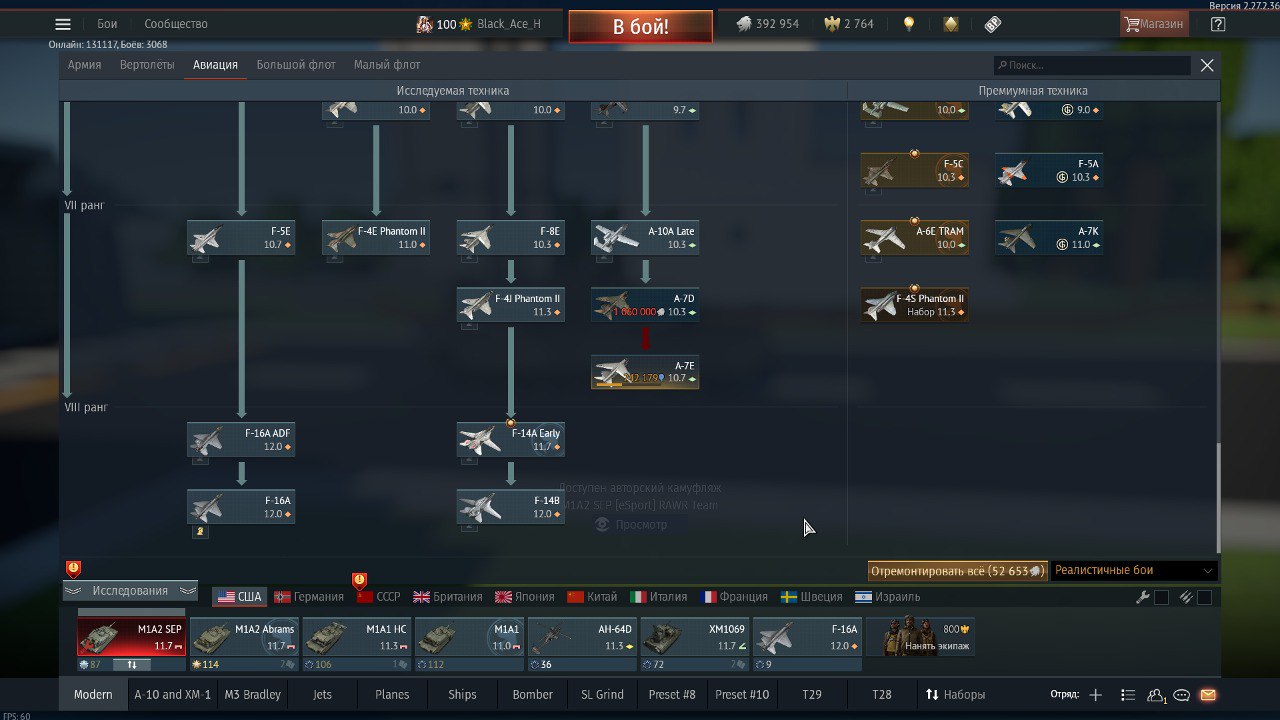Select the A-10A Late card
Viewport: 1280px width, 720px height.
[x=645, y=238]
